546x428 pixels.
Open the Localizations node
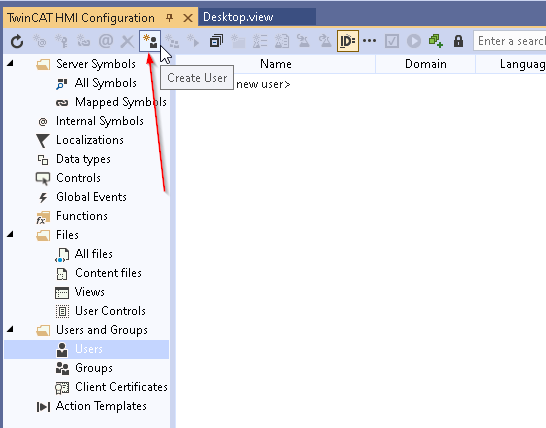[89, 140]
